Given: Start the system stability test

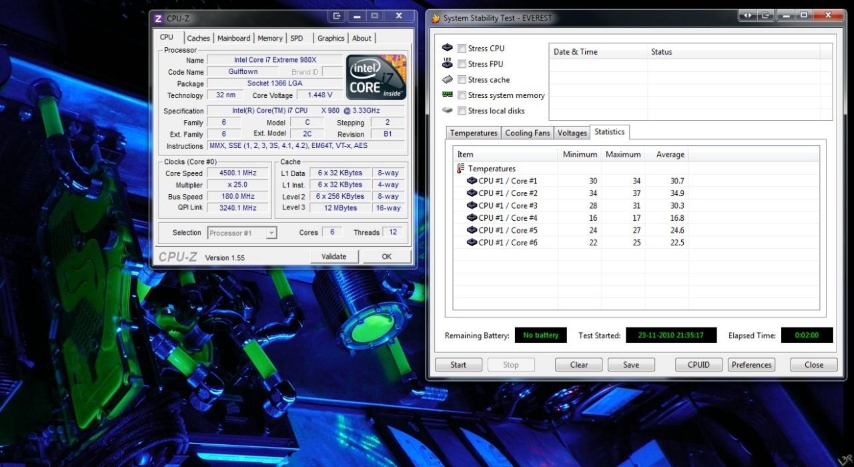Looking at the screenshot, I should [459, 365].
